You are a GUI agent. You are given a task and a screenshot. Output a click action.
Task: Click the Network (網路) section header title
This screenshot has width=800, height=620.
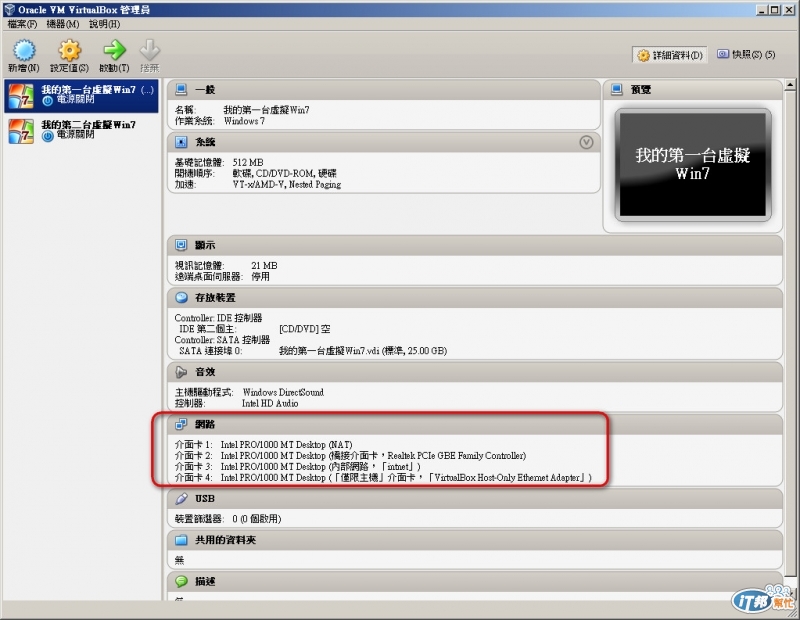tap(205, 424)
